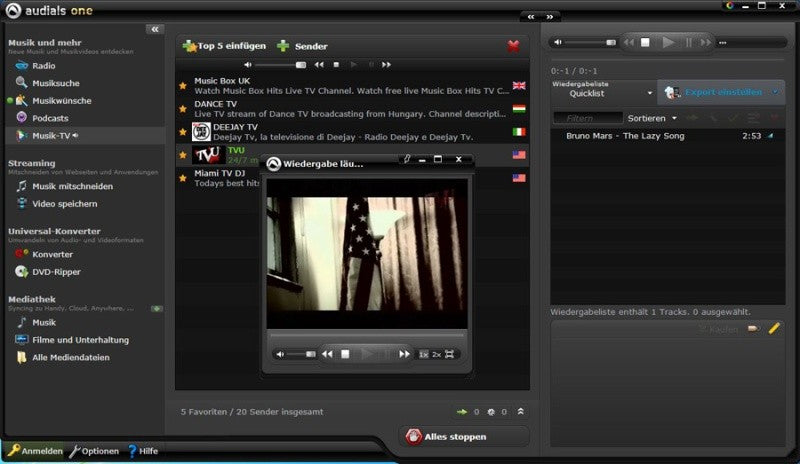Open the Radio section in sidebar
The image size is (800, 464).
click(x=43, y=66)
